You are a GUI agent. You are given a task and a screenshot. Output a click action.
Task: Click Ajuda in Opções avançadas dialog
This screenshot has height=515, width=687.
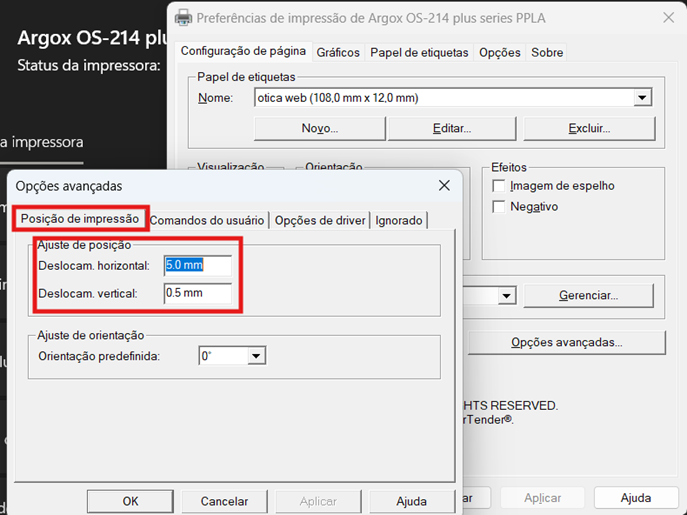(411, 501)
